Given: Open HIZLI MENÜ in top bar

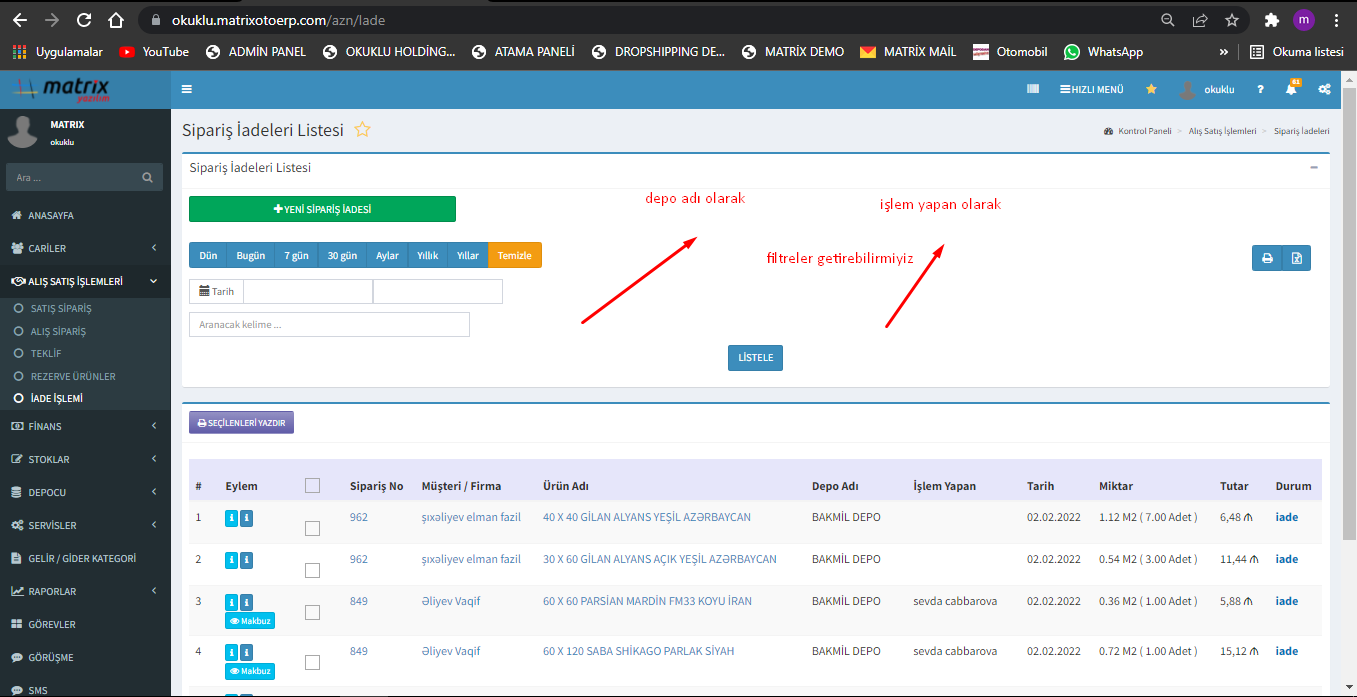Looking at the screenshot, I should (x=1091, y=89).
